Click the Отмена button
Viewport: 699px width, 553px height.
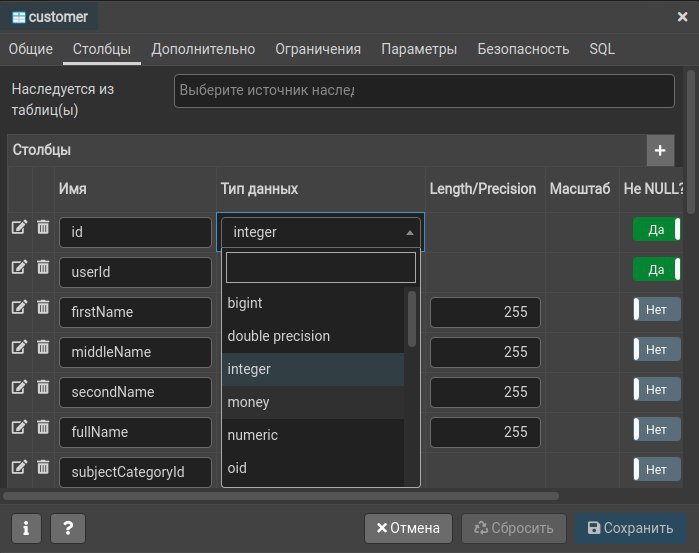[408, 528]
